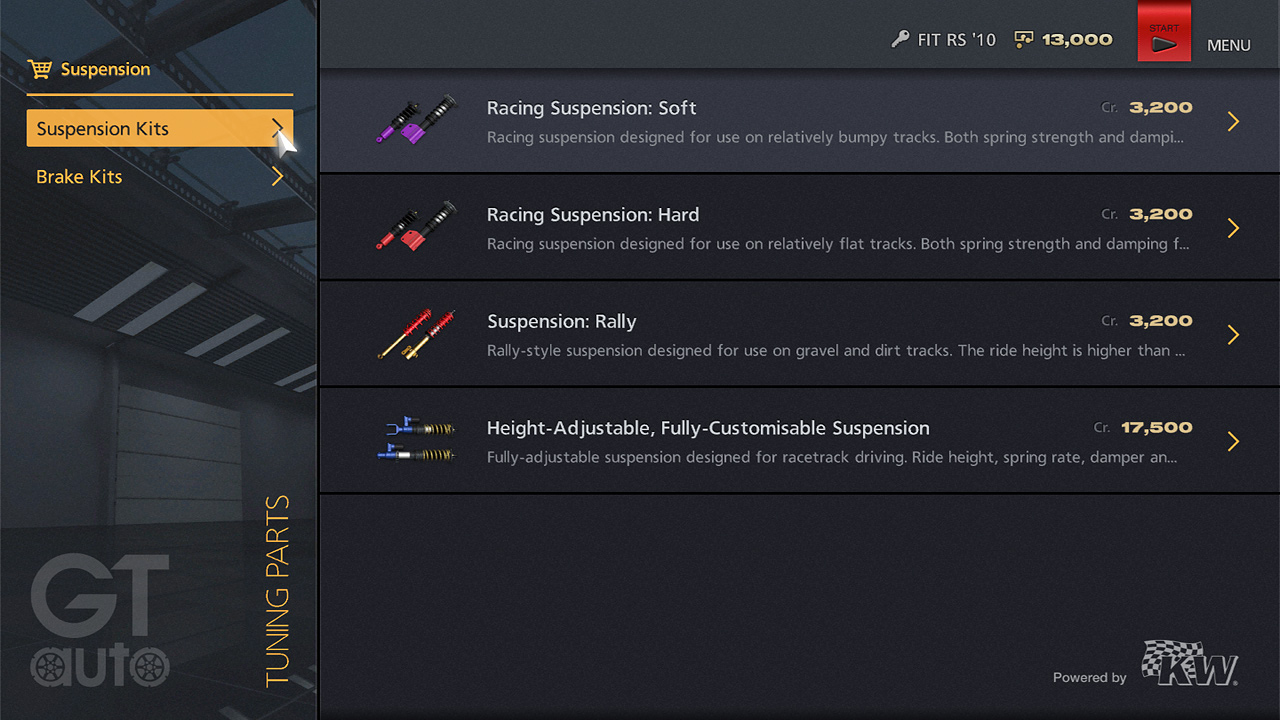Click the credits icon beside 13,000

tap(1024, 40)
